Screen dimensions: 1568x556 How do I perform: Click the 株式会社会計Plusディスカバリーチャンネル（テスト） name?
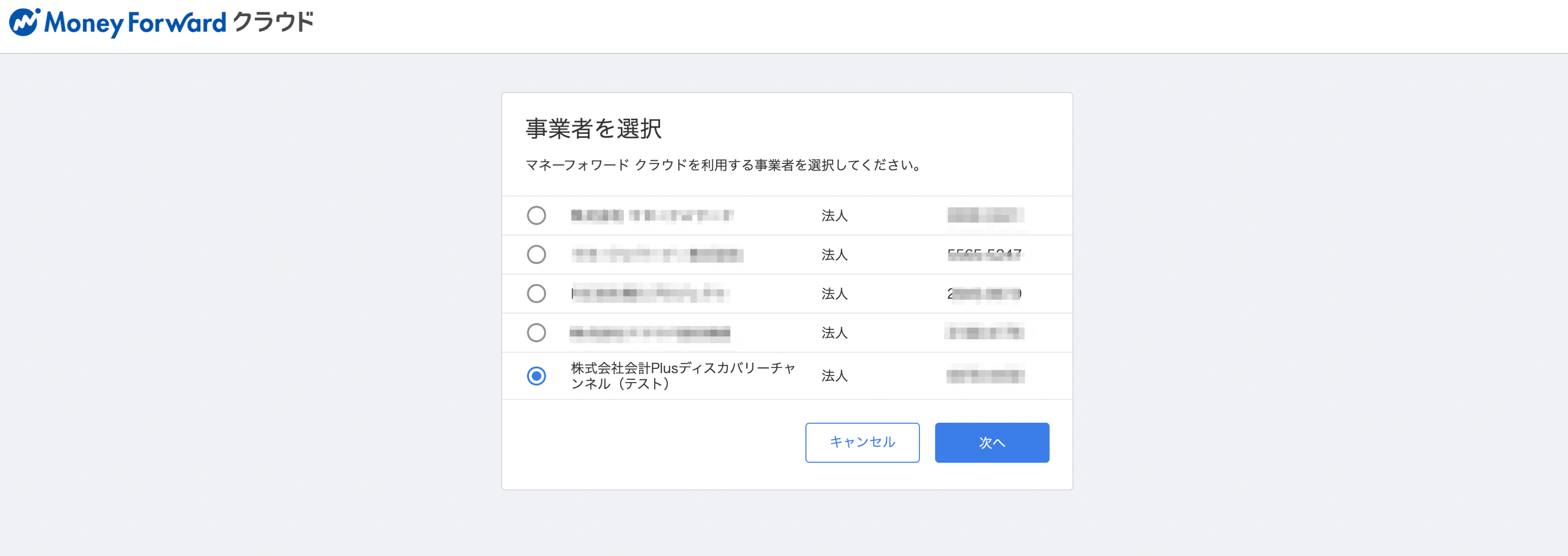coord(683,376)
